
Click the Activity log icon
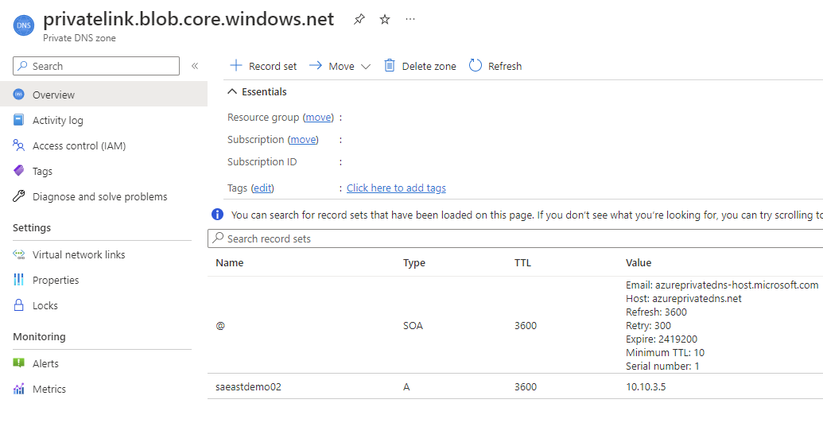pos(18,120)
